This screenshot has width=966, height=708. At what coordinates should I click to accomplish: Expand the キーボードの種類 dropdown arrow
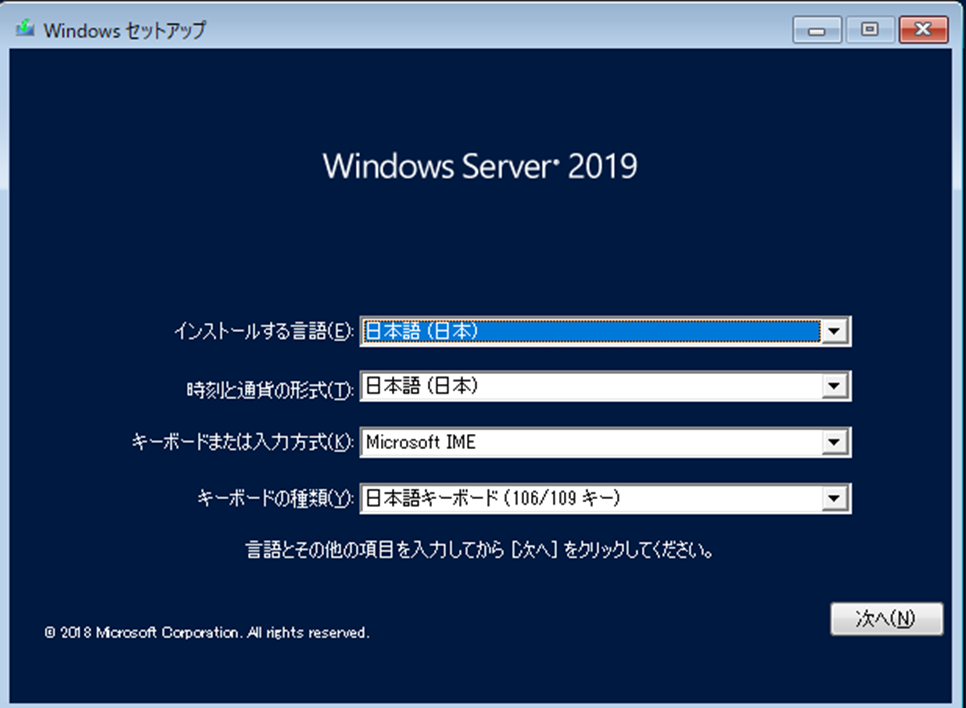pyautogui.click(x=835, y=497)
